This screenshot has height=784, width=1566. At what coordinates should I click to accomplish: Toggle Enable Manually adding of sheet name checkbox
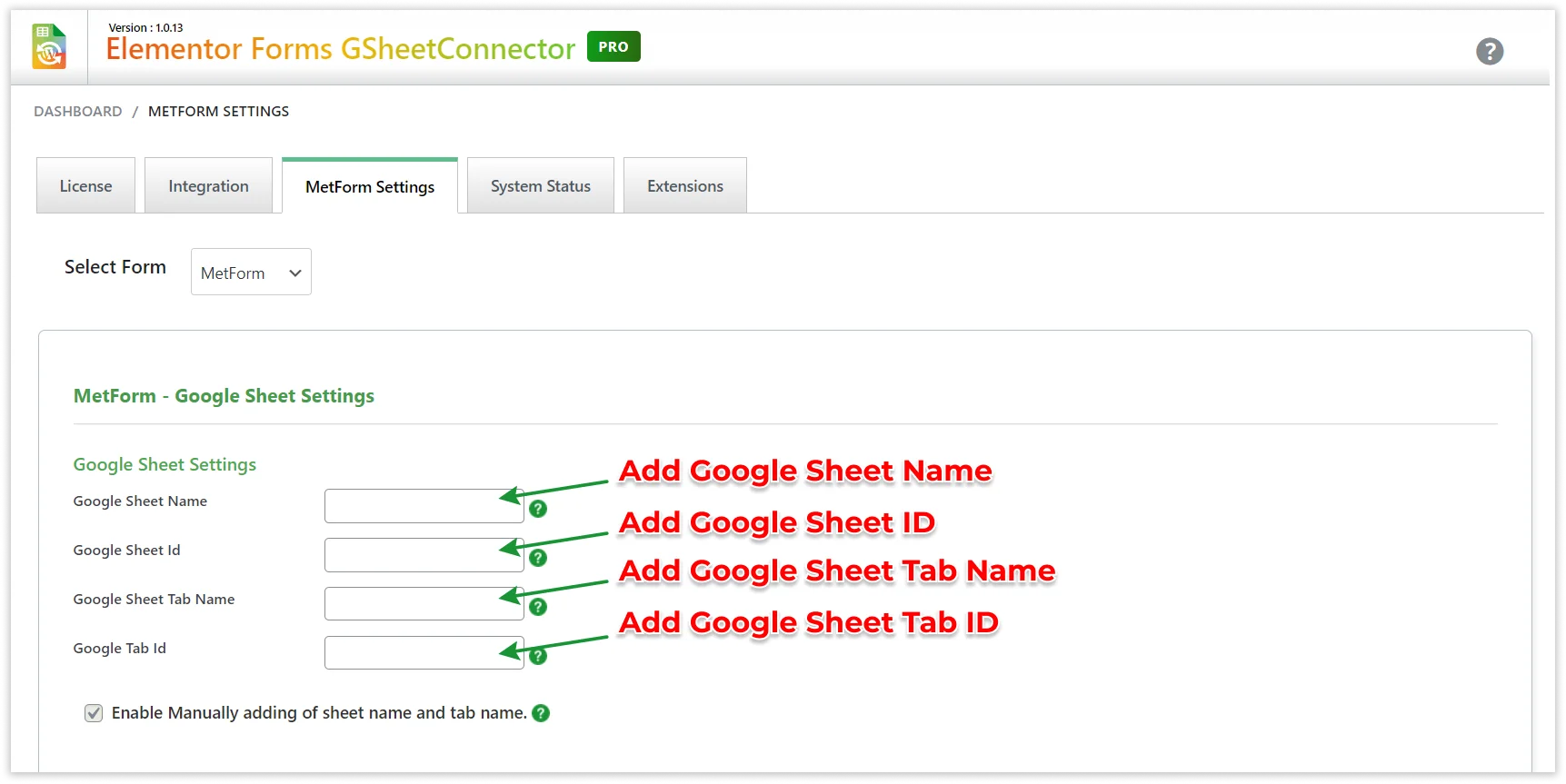[94, 713]
